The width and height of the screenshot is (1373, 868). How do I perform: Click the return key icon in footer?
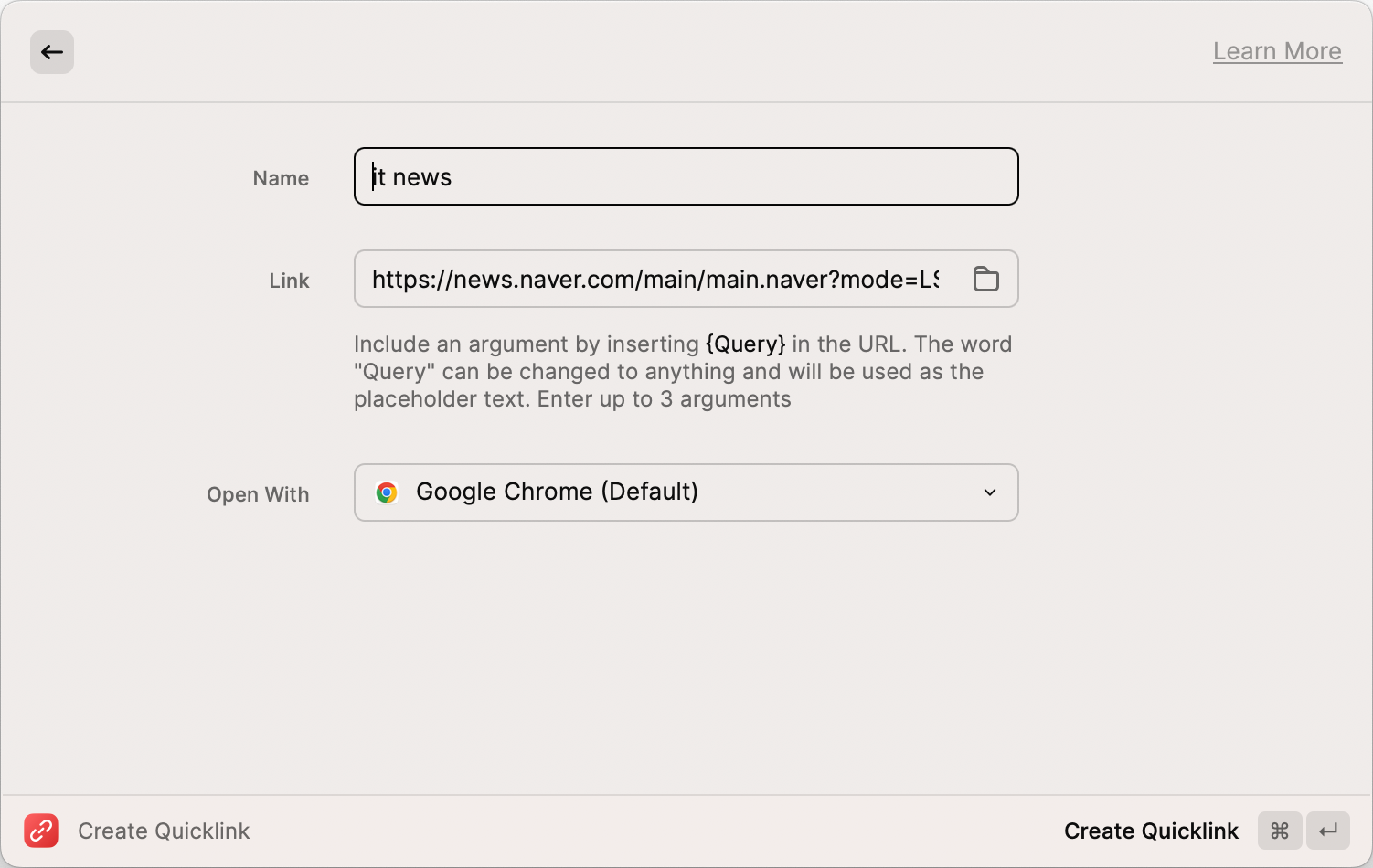pyautogui.click(x=1328, y=831)
